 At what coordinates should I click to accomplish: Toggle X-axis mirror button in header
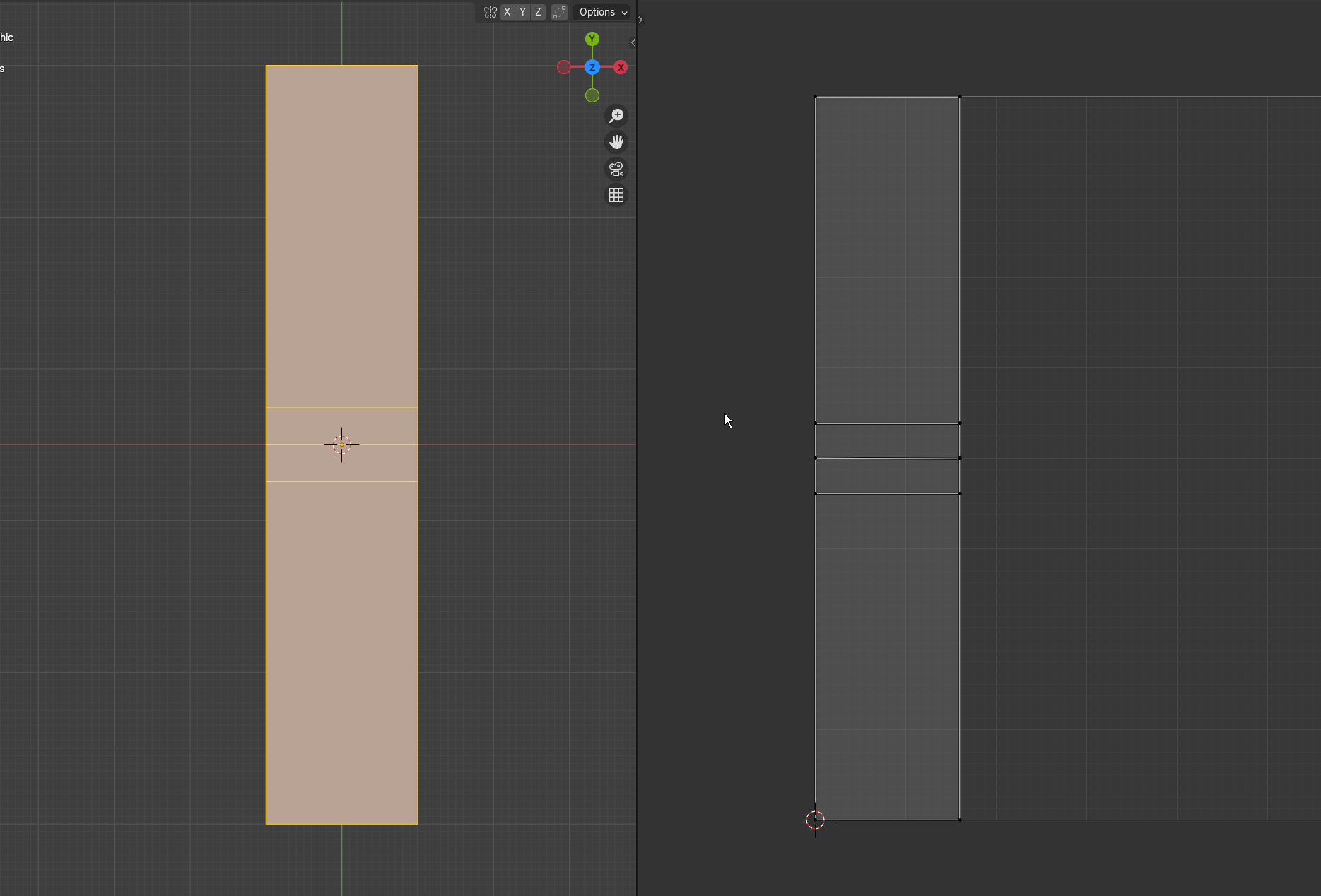[507, 12]
